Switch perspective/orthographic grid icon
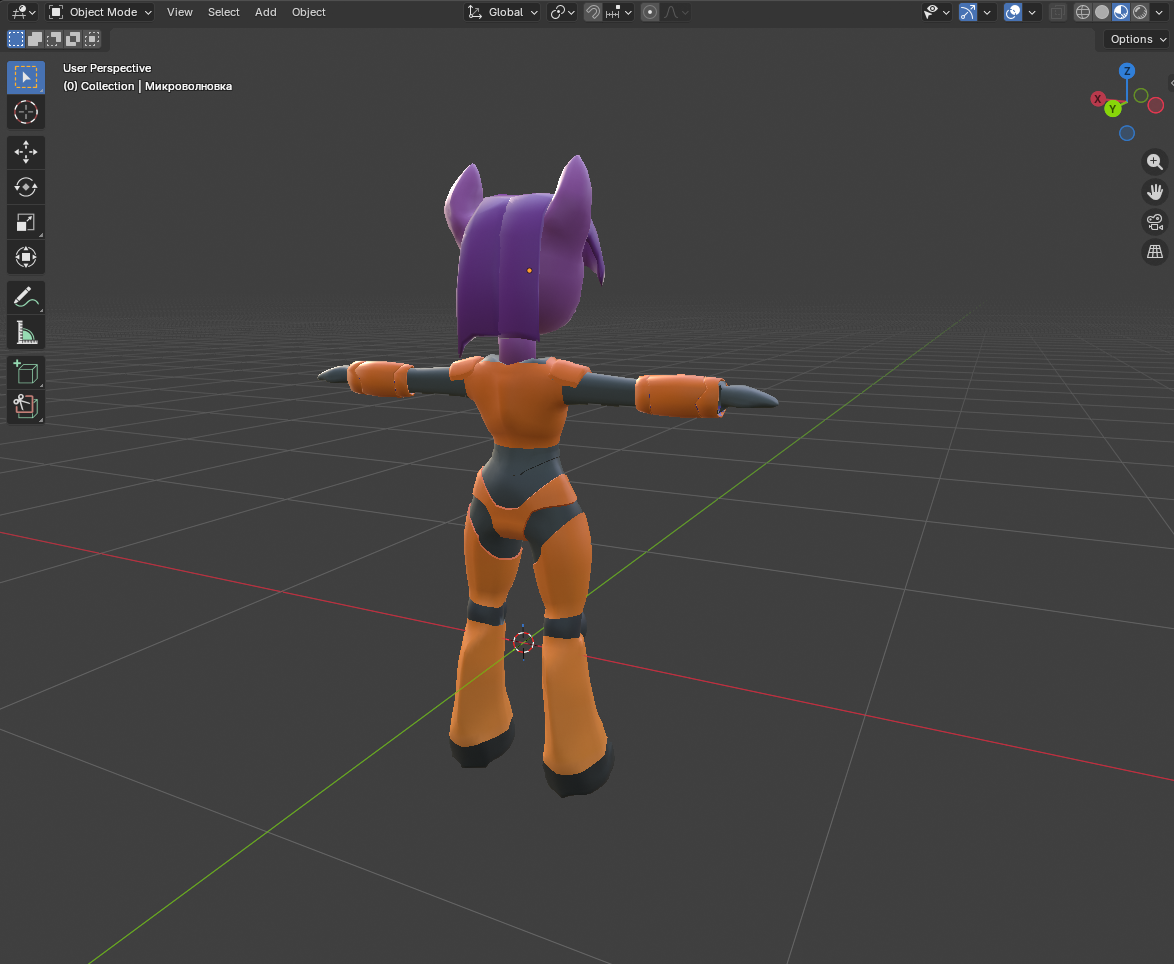This screenshot has width=1174, height=964. pyautogui.click(x=1155, y=252)
